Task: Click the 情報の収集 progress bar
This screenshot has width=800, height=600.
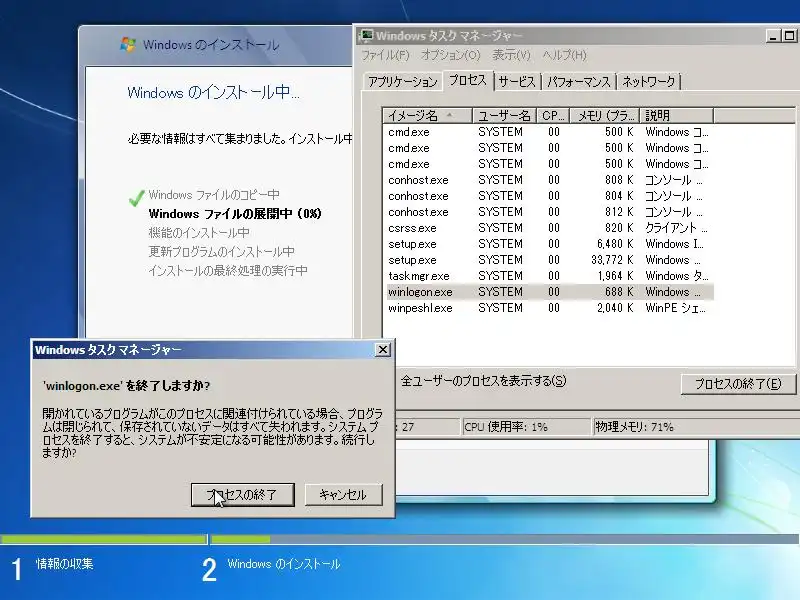Action: pyautogui.click(x=103, y=539)
